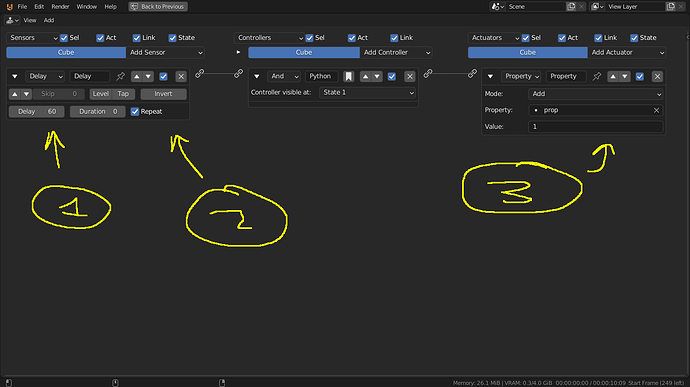Move Delay sensor up
The height and width of the screenshot is (387, 690).
point(137,77)
